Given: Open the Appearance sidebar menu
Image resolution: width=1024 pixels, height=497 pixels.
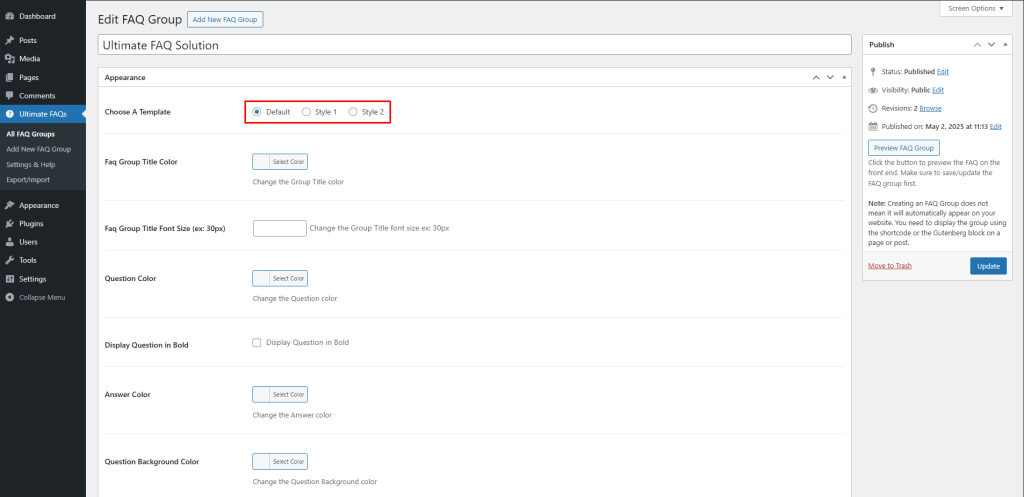Looking at the screenshot, I should point(42,205).
